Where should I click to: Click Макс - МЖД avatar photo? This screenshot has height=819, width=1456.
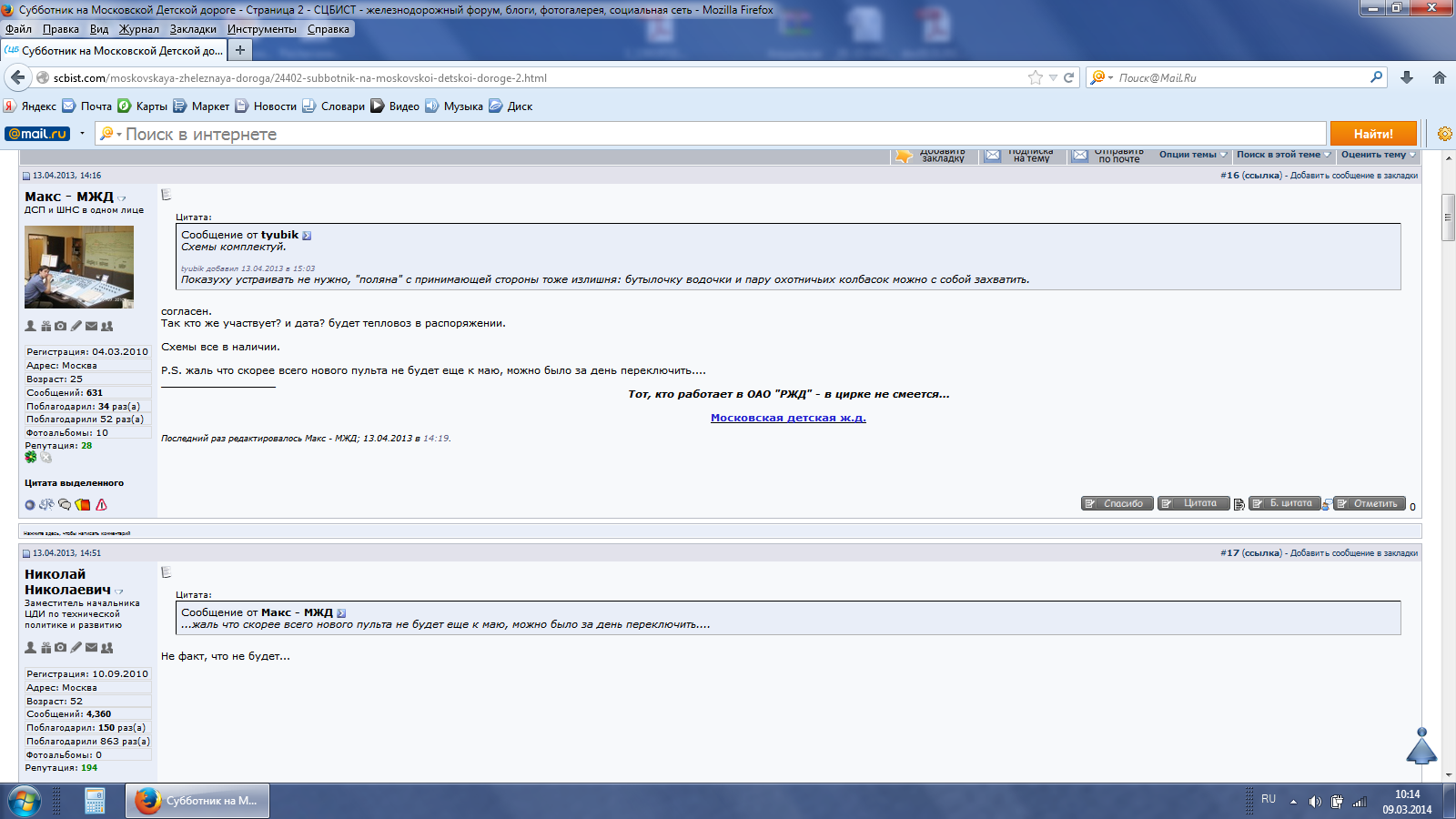tap(79, 267)
